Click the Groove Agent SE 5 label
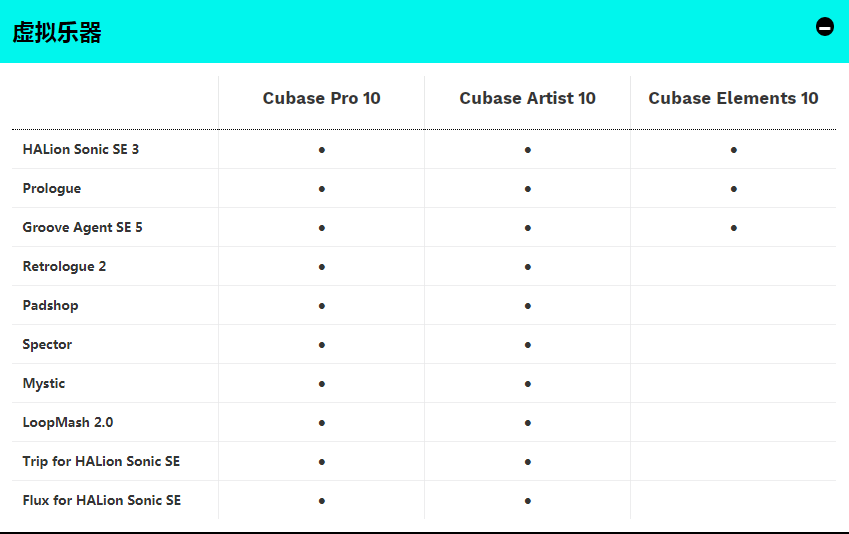 coord(82,227)
